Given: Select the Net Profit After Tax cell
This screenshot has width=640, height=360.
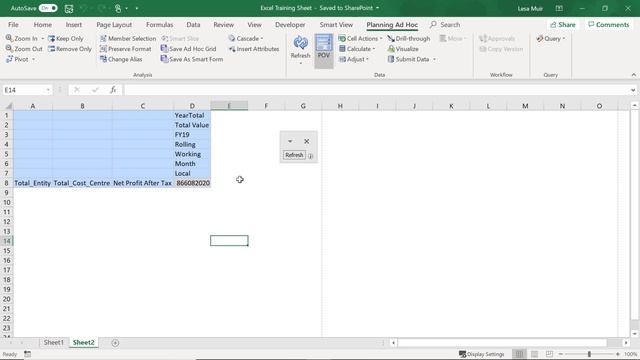Looking at the screenshot, I should (x=142, y=183).
